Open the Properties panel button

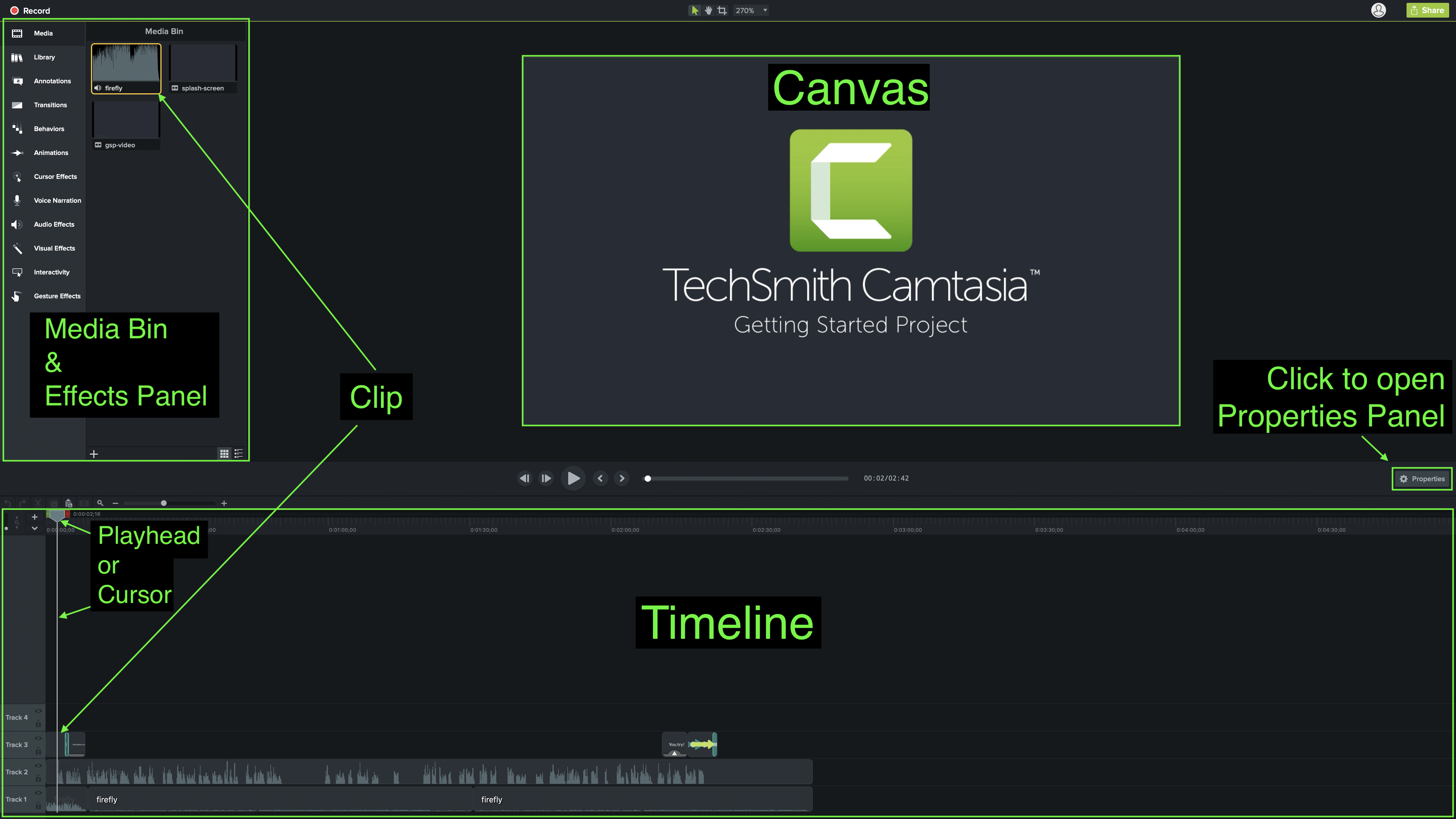click(1422, 479)
